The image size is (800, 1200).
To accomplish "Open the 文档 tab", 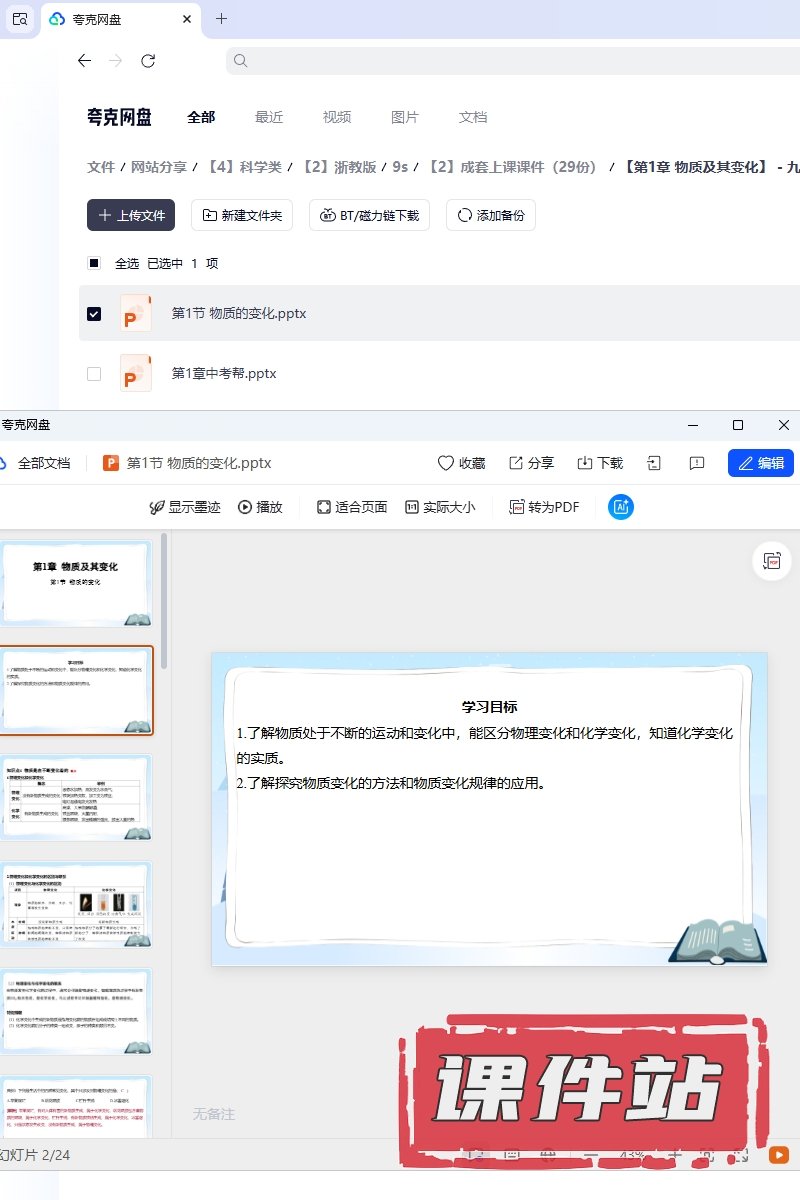I will pos(473,117).
